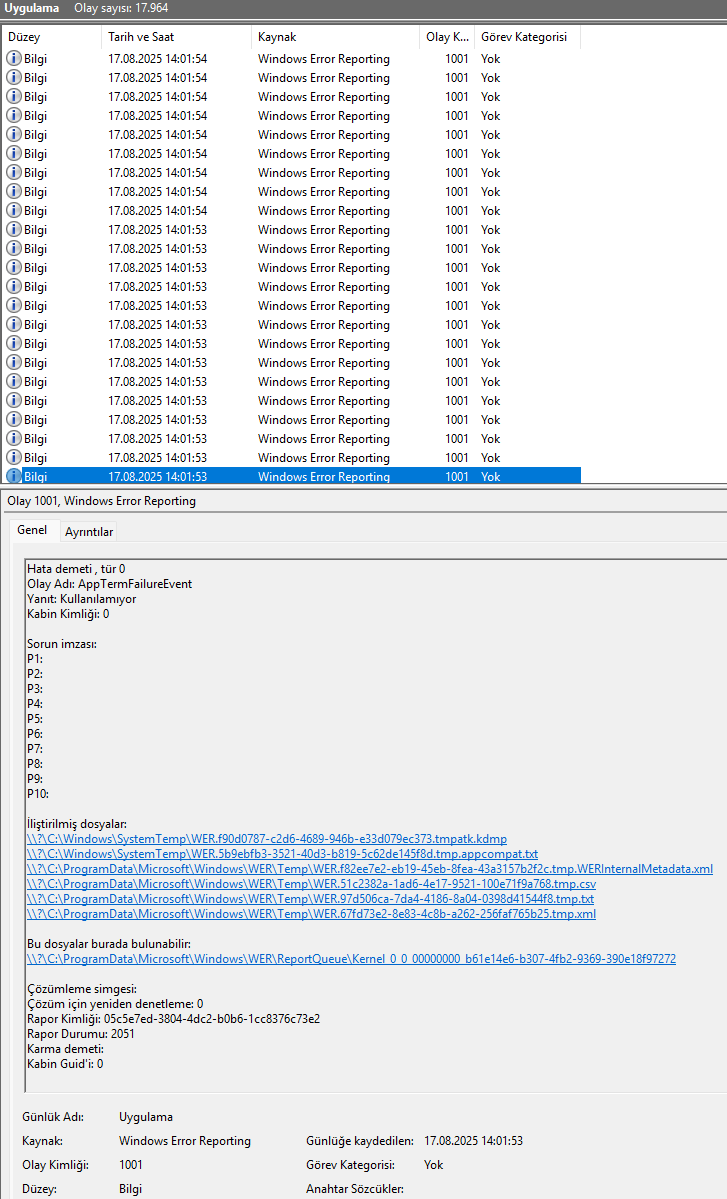Click the 'Rapor Kimliği: 05c5e7ed-3804...' line
Viewport: 727px width, 1199px height.
174,1019
